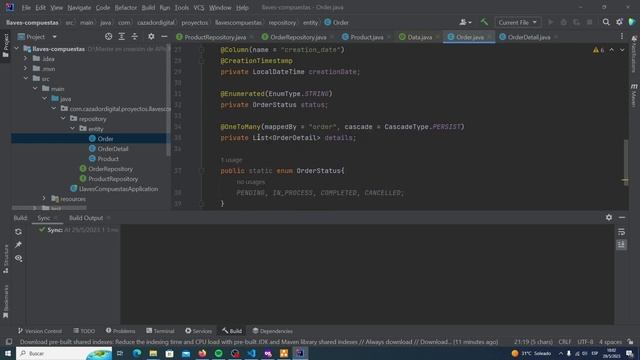Open the TODO tool window
640x360 pixels.
(84, 331)
